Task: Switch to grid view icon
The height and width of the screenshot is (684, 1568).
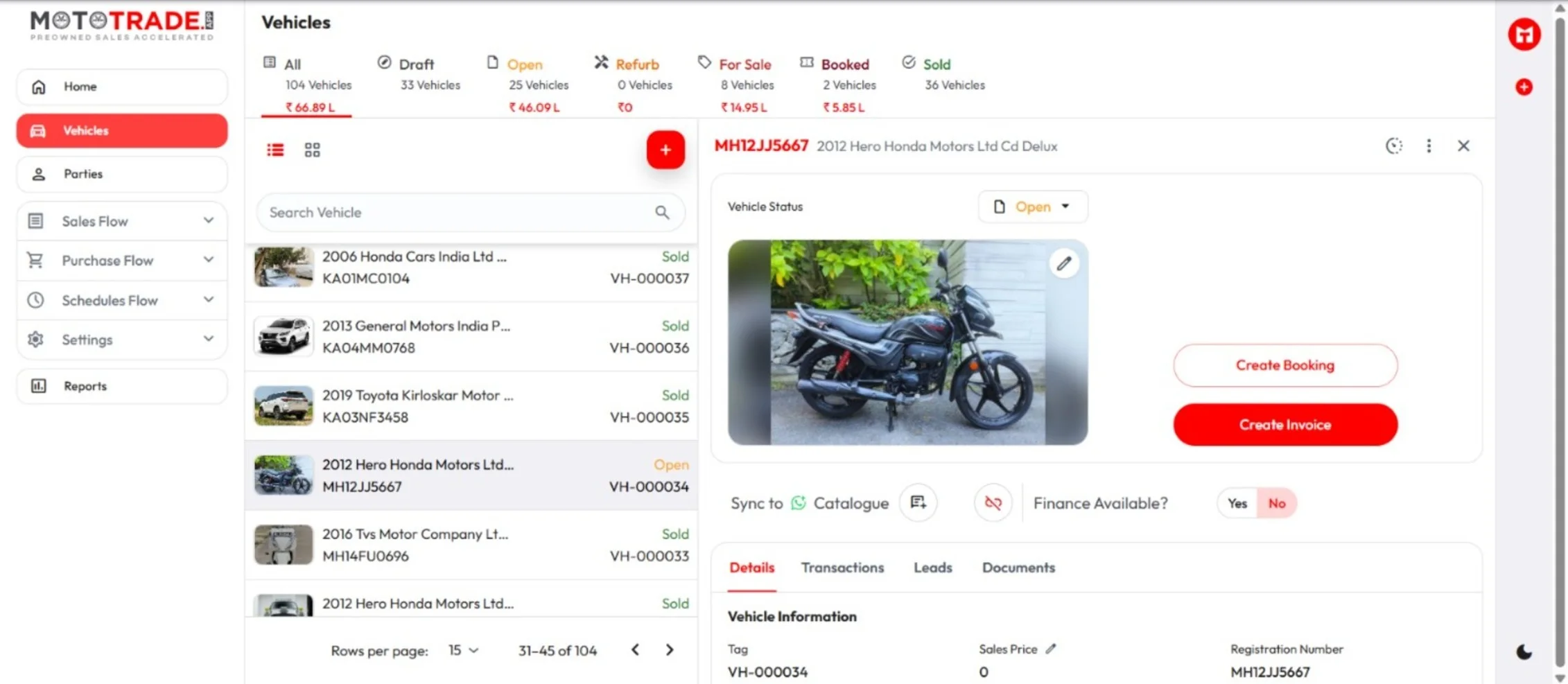Action: point(312,150)
